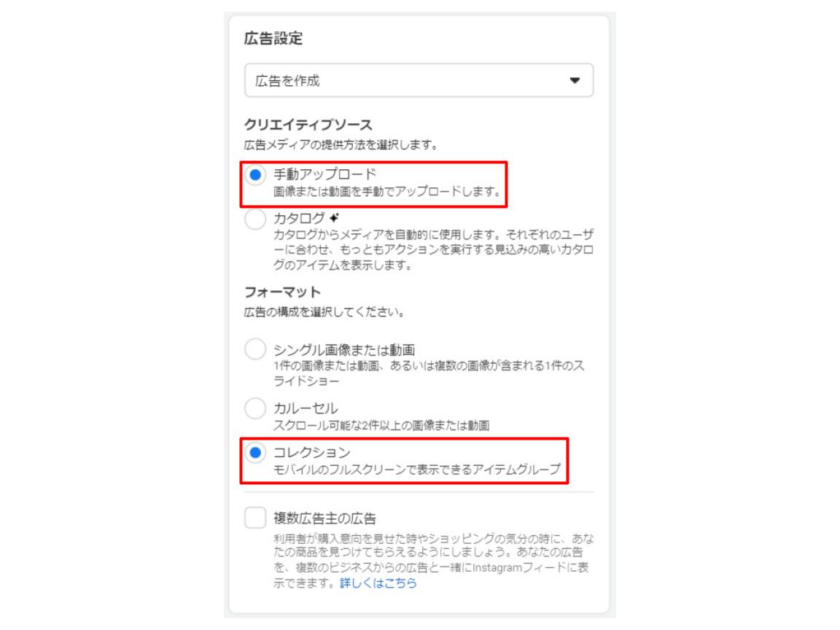Select the 手動アップロード radio button
The width and height of the screenshot is (840, 630).
256,175
